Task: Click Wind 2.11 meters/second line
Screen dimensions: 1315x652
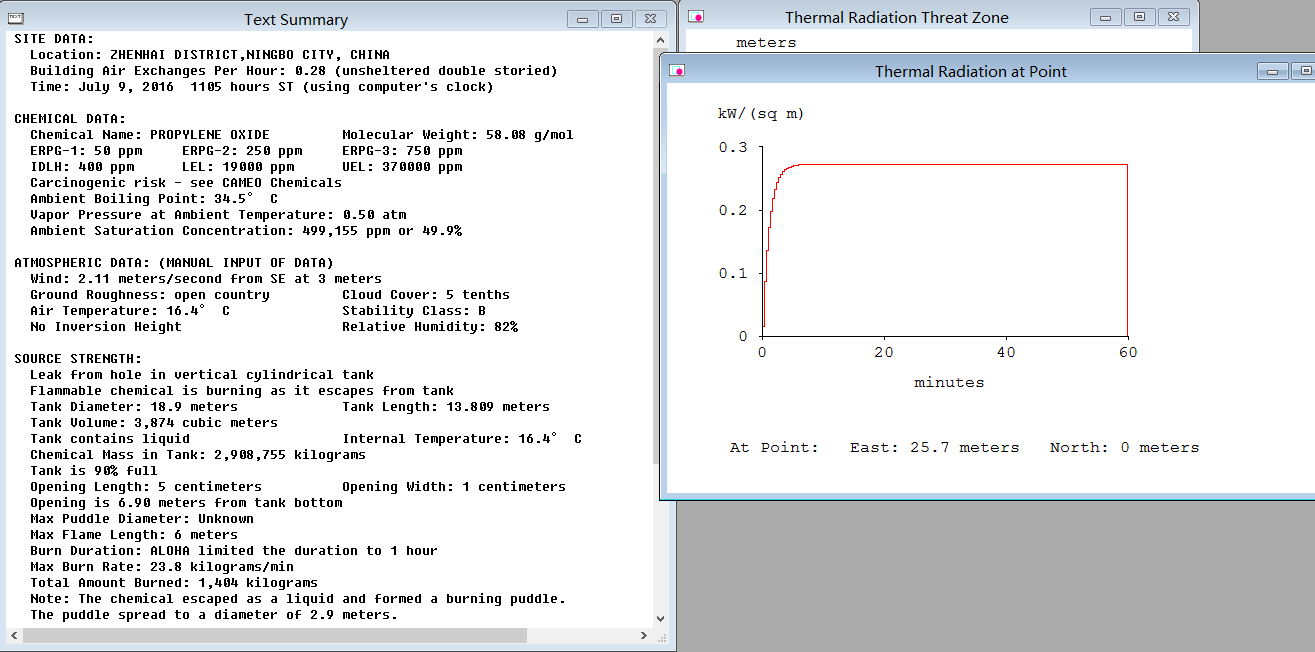Action: (206, 278)
